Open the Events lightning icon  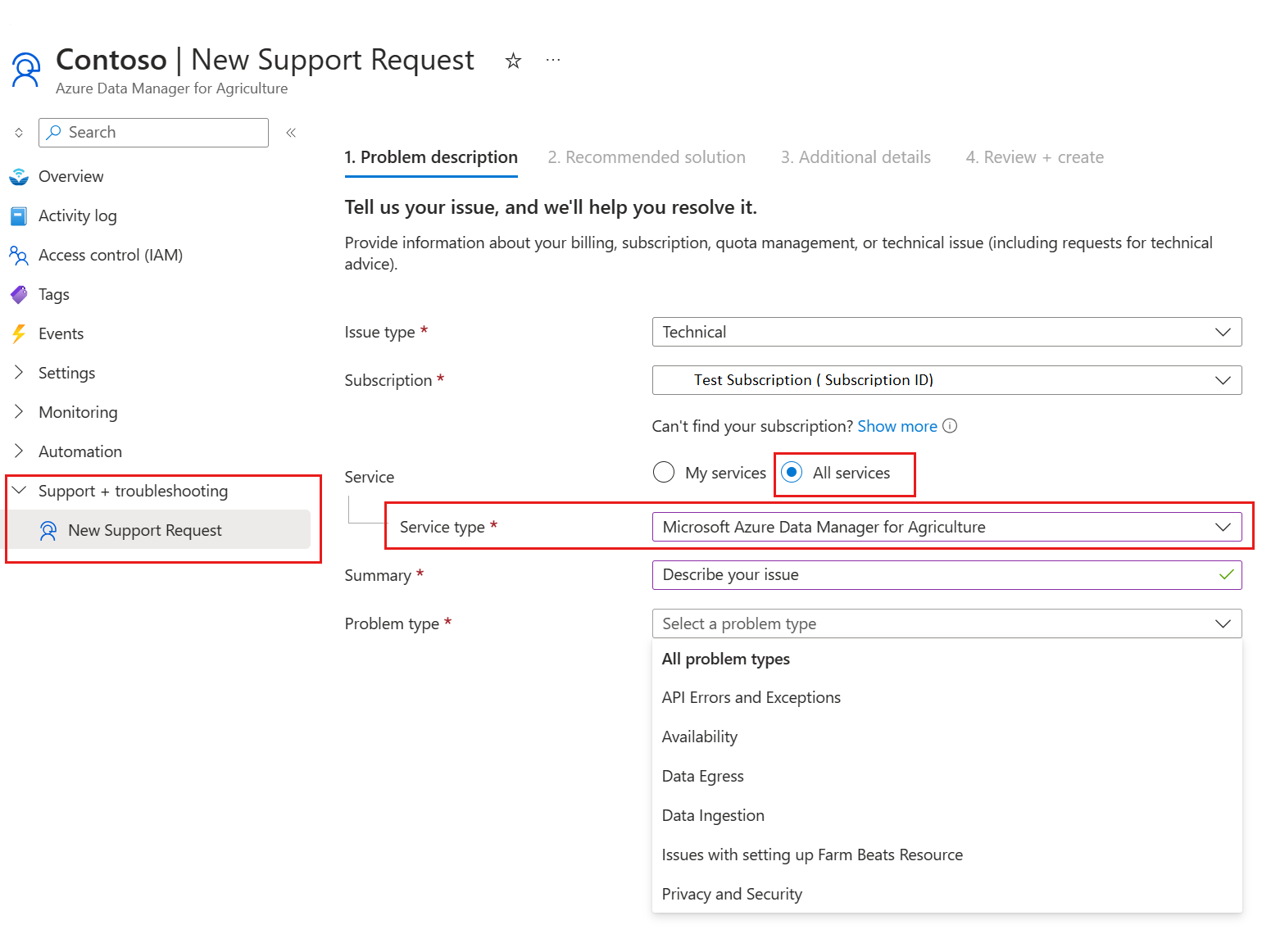[19, 333]
